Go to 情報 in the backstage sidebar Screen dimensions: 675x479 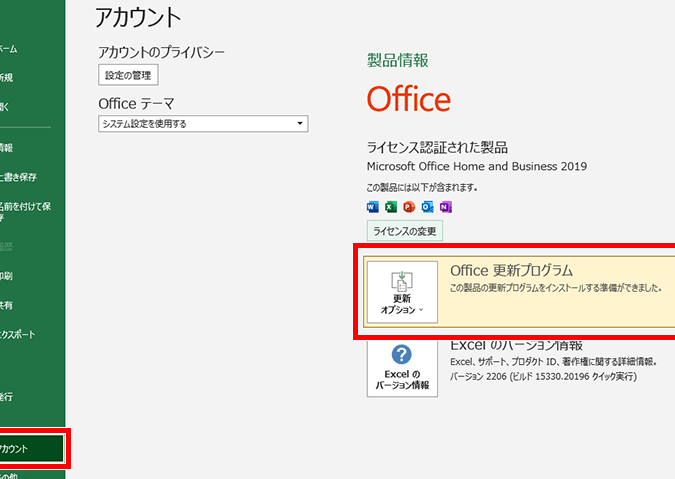pyautogui.click(x=8, y=148)
